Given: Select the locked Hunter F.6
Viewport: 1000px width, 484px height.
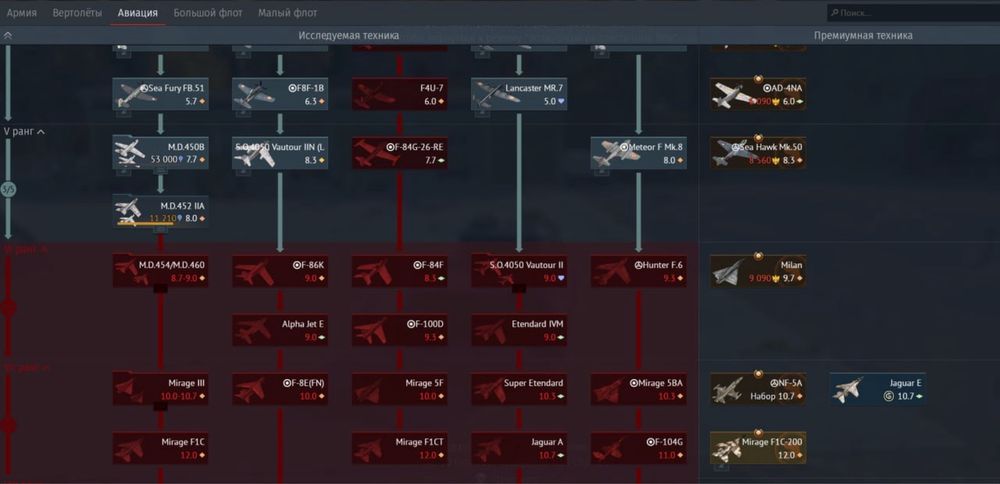Looking at the screenshot, I should click(638, 270).
